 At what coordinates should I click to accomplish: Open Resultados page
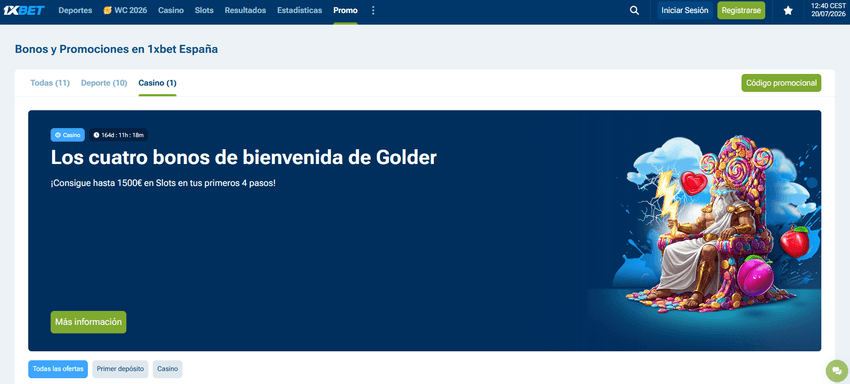pyautogui.click(x=245, y=10)
